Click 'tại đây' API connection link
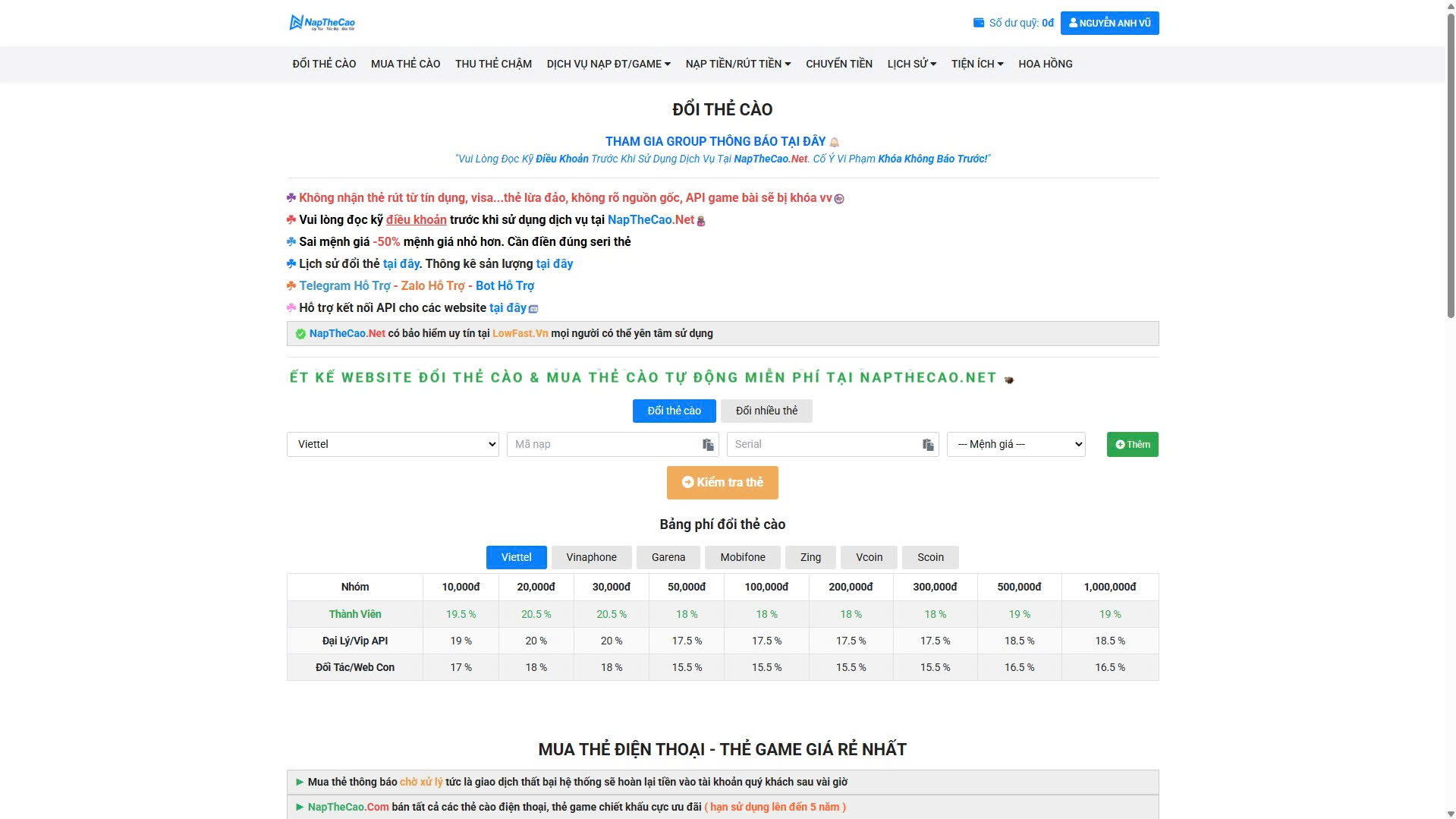The height and width of the screenshot is (819, 1456). pyautogui.click(x=508, y=308)
